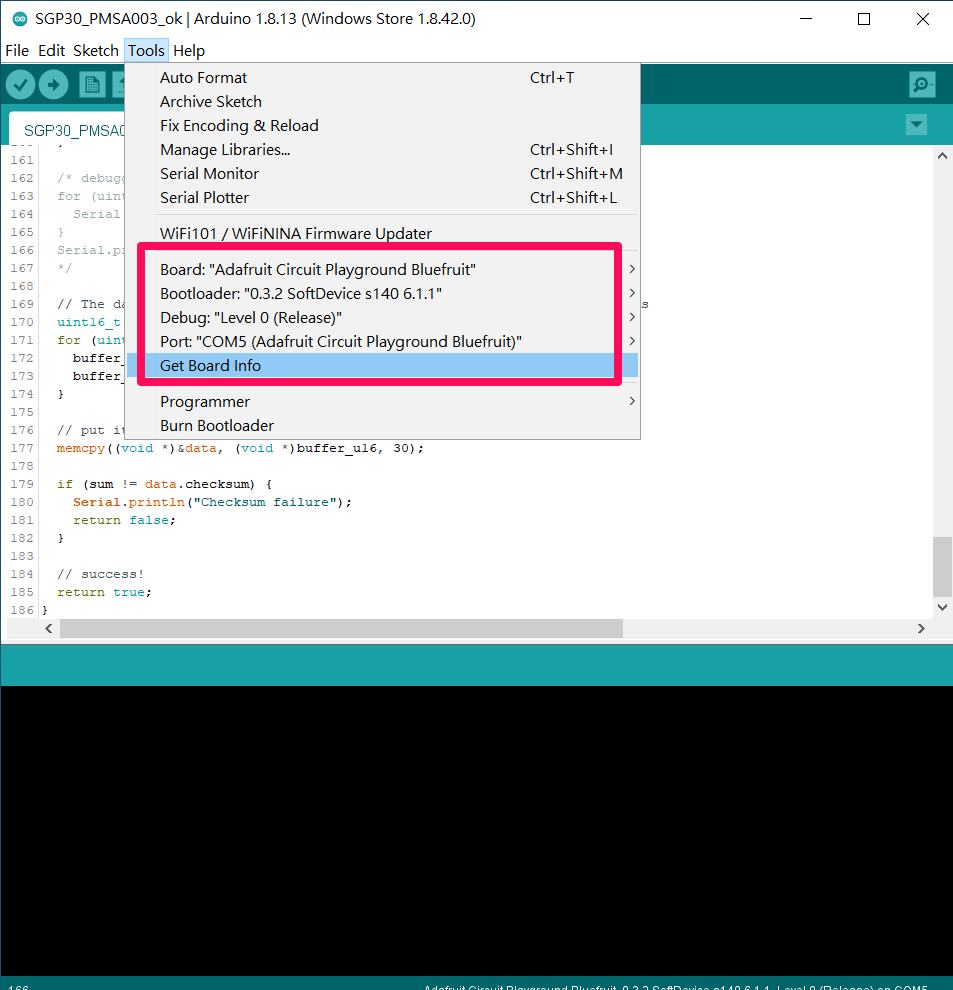Screen dimensions: 953x990
Task: Click the Verify checkmark button
Action: click(21, 84)
